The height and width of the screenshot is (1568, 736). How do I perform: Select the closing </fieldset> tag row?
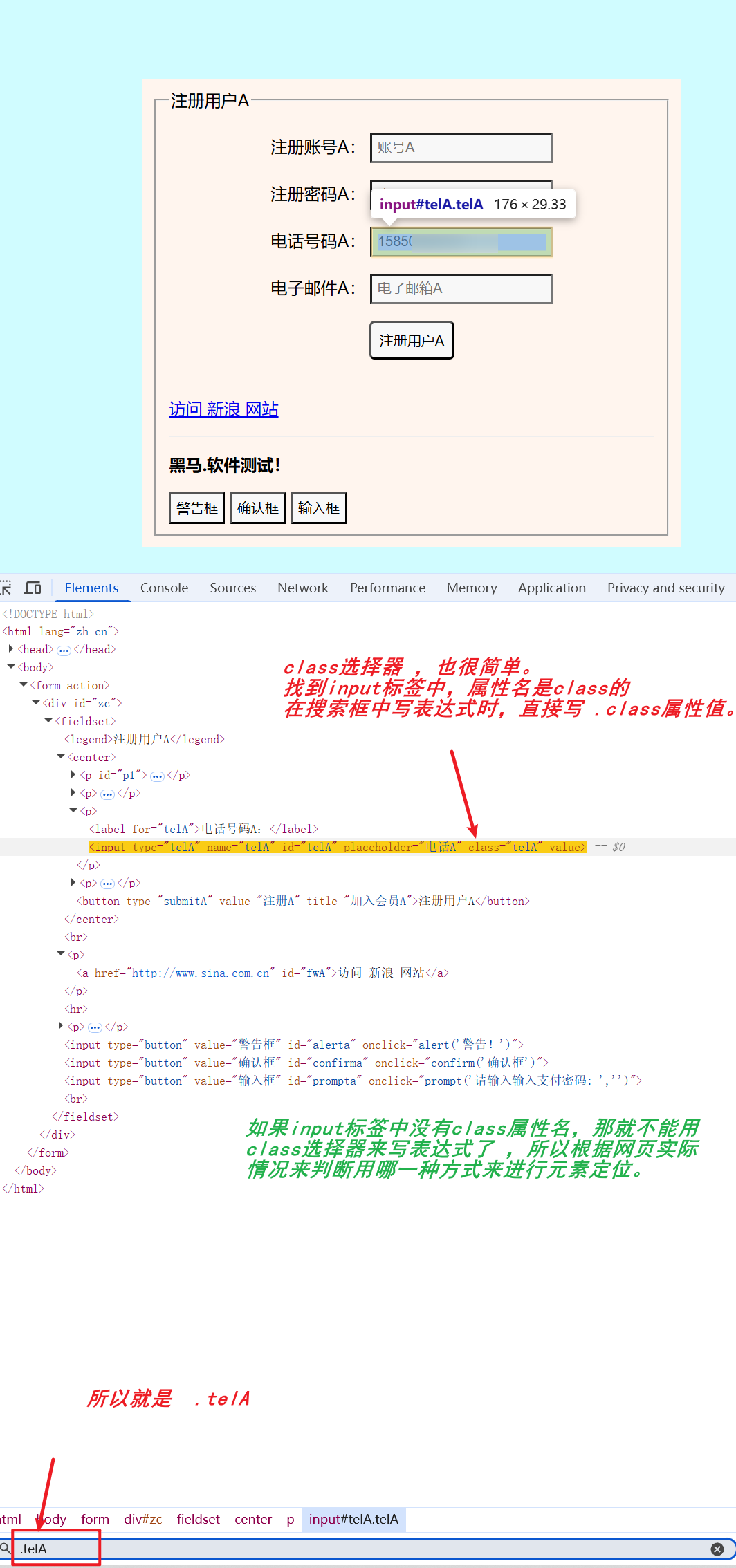point(85,1117)
